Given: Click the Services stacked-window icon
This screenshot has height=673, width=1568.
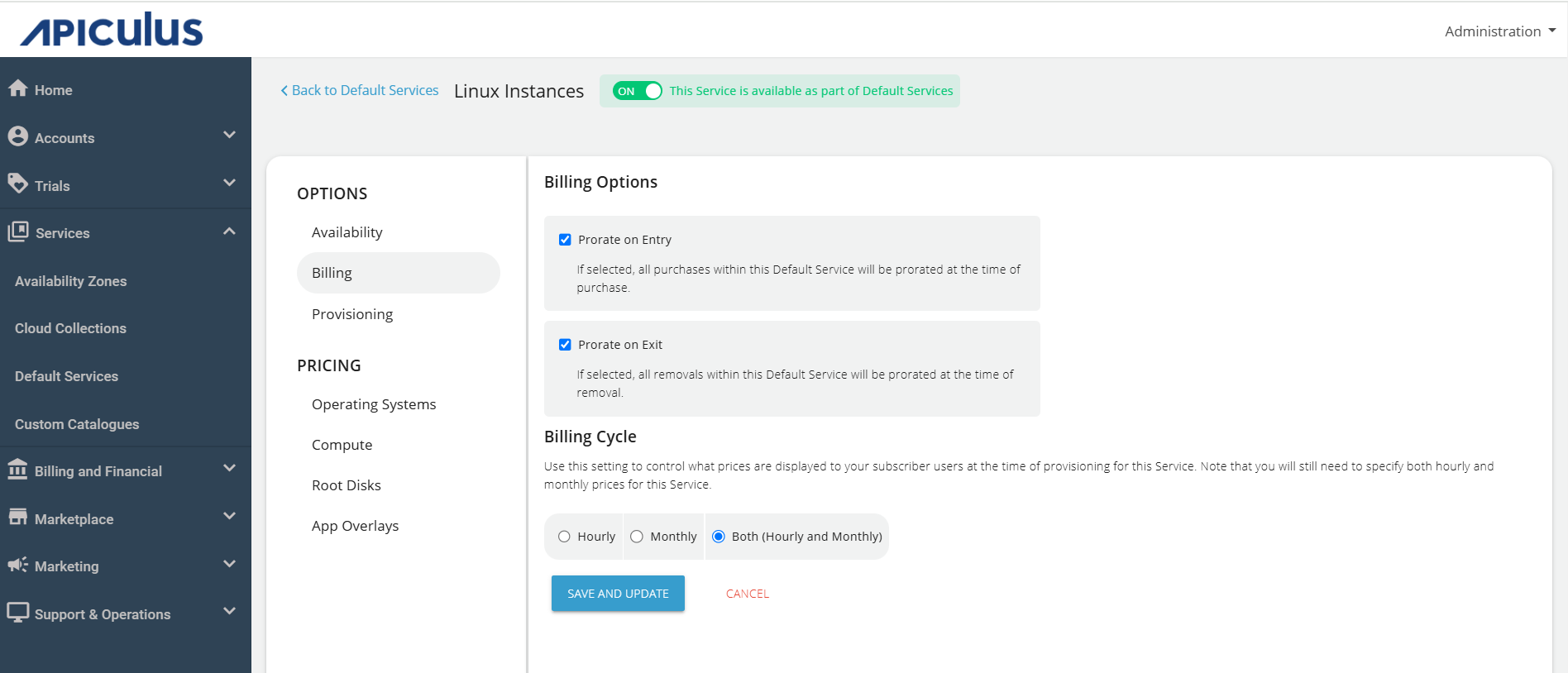Looking at the screenshot, I should coord(18,231).
